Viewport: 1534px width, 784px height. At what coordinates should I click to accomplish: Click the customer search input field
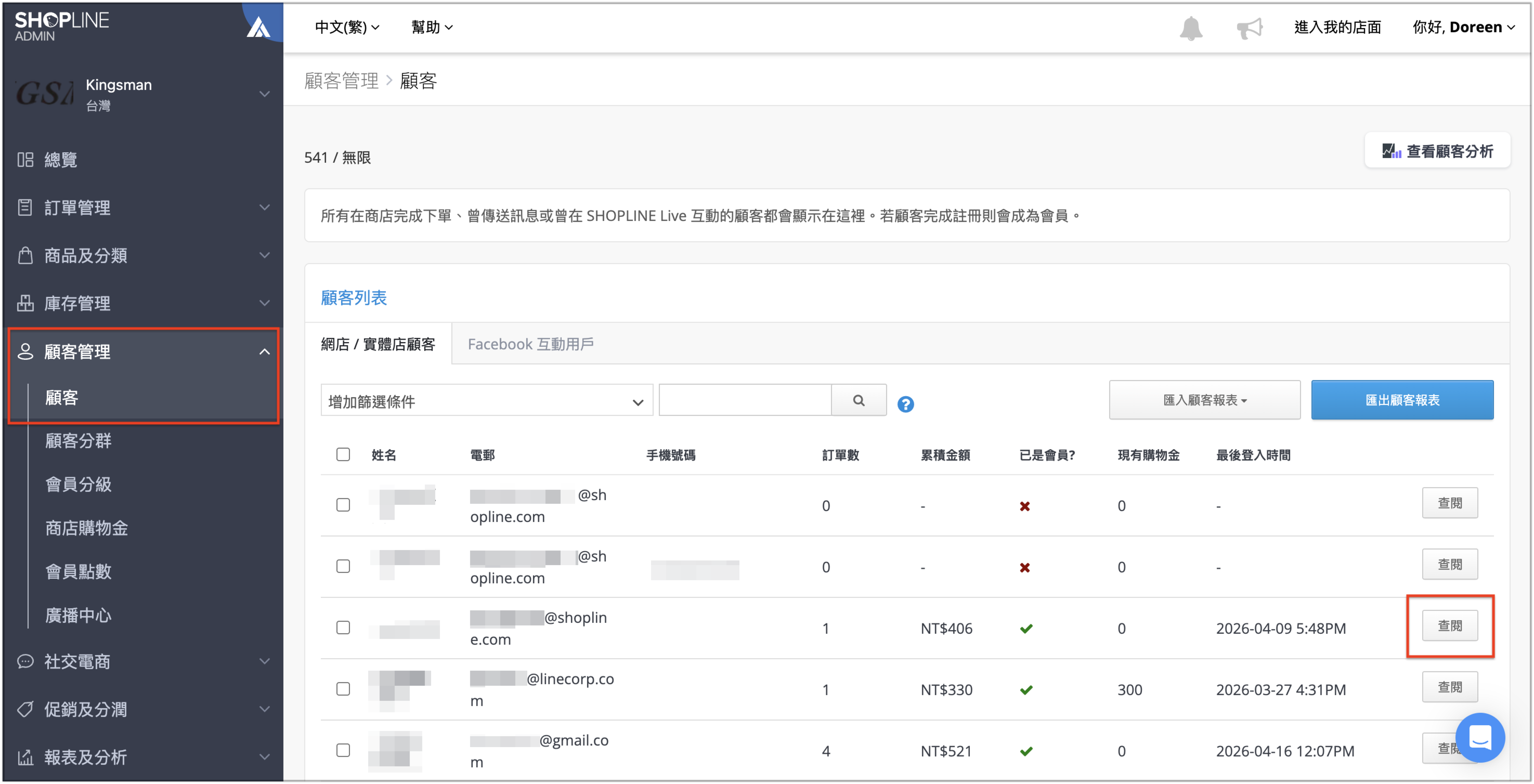745,400
